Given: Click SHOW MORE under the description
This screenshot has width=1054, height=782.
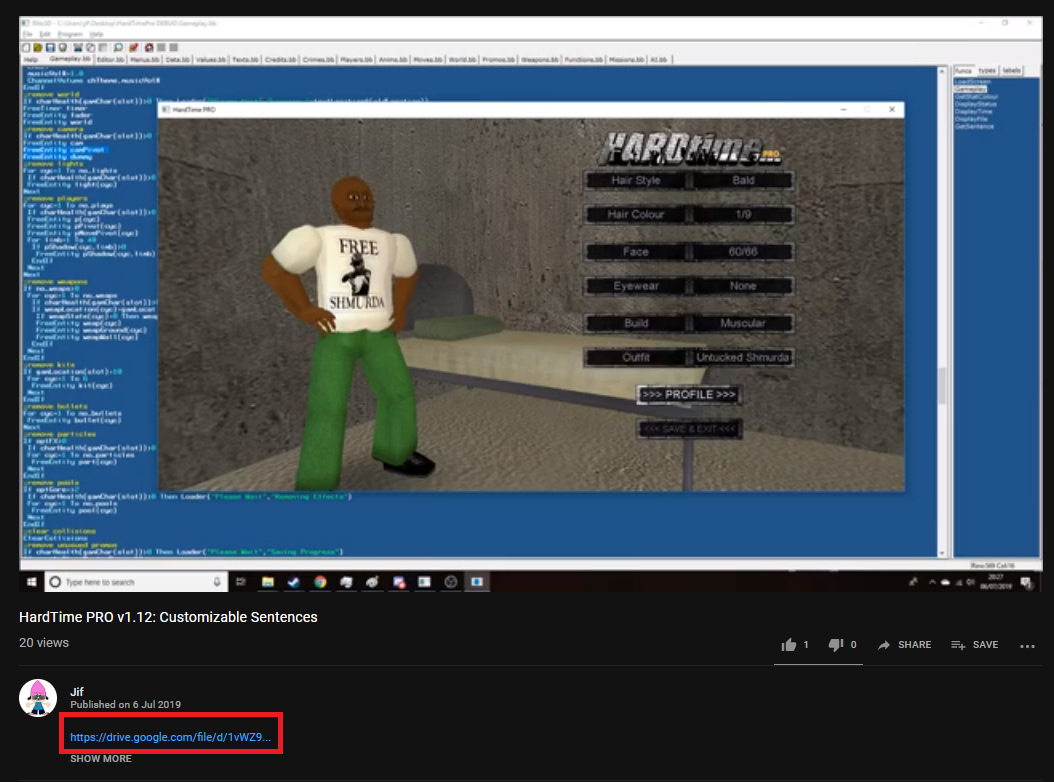Looking at the screenshot, I should [101, 758].
